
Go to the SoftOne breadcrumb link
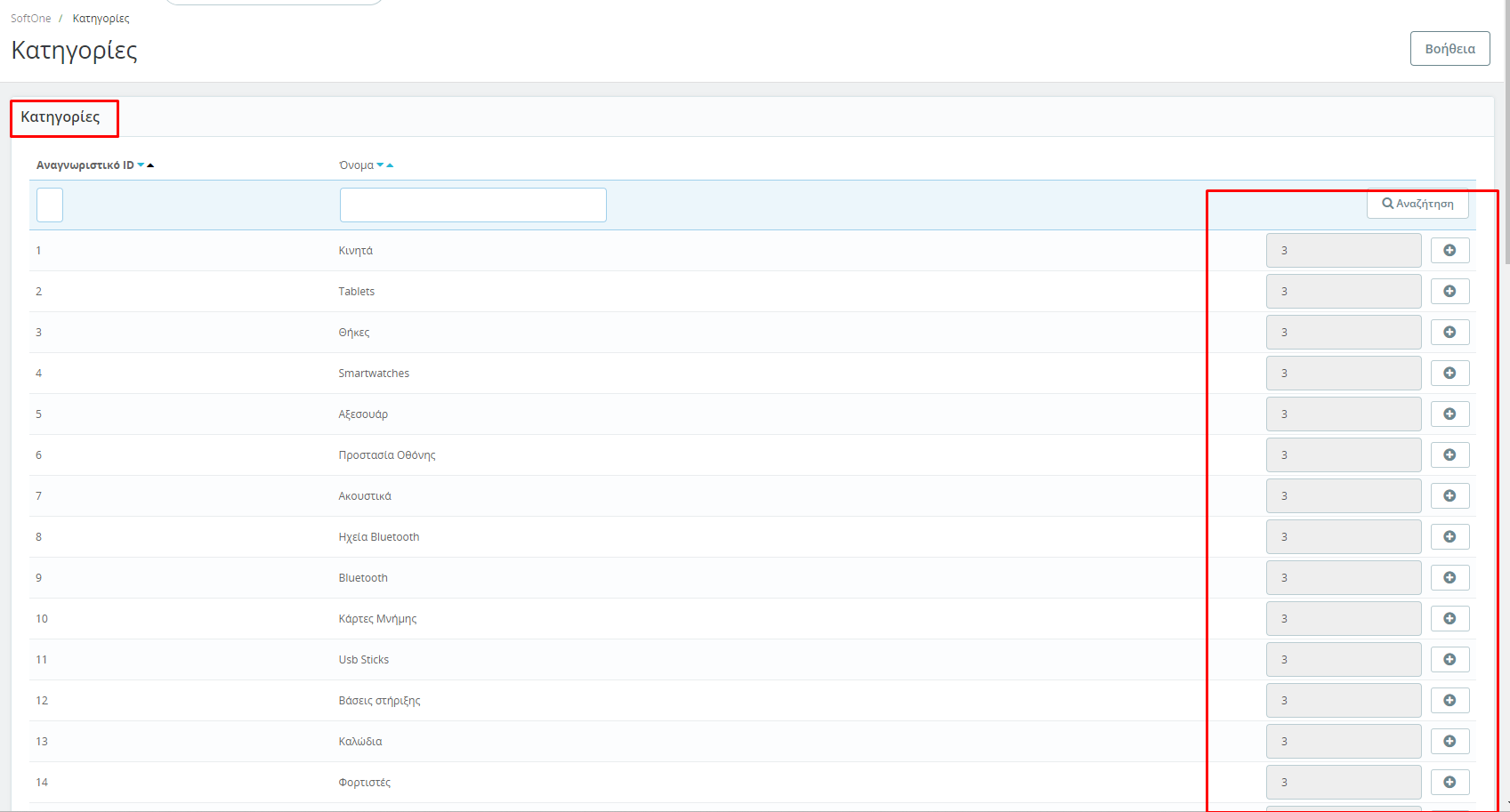coord(31,19)
